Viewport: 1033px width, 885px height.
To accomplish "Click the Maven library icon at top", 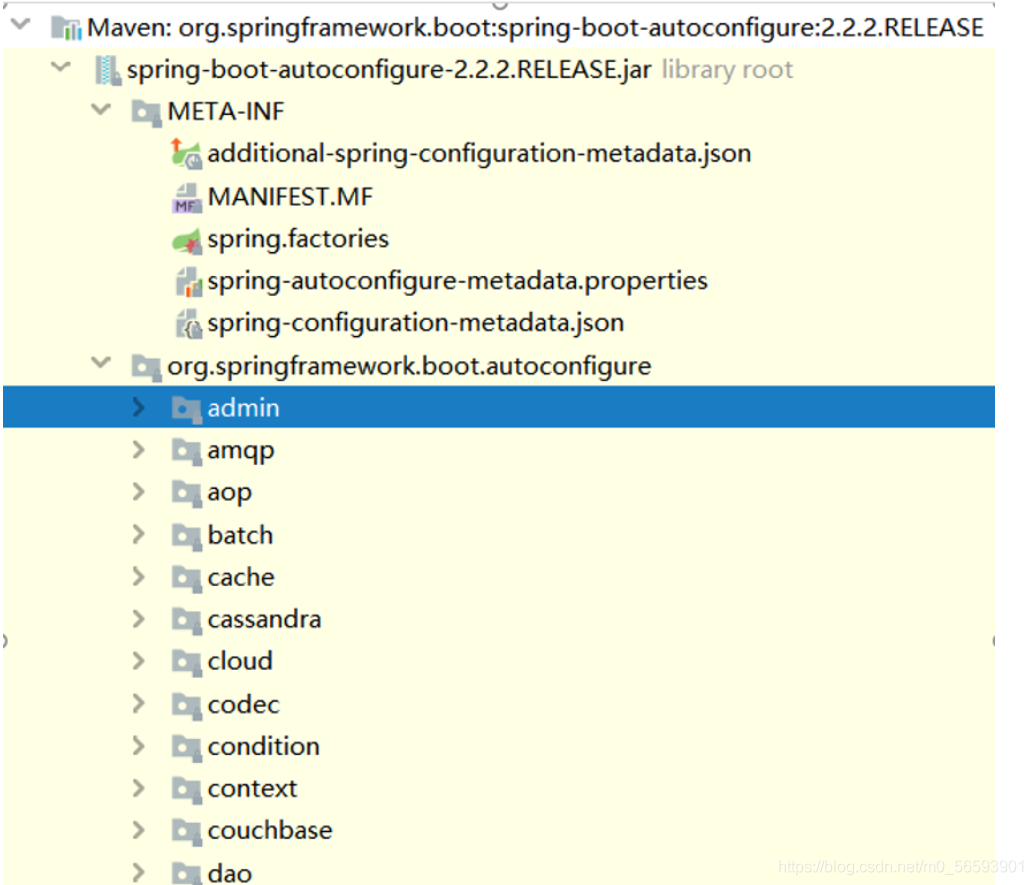I will coord(67,28).
